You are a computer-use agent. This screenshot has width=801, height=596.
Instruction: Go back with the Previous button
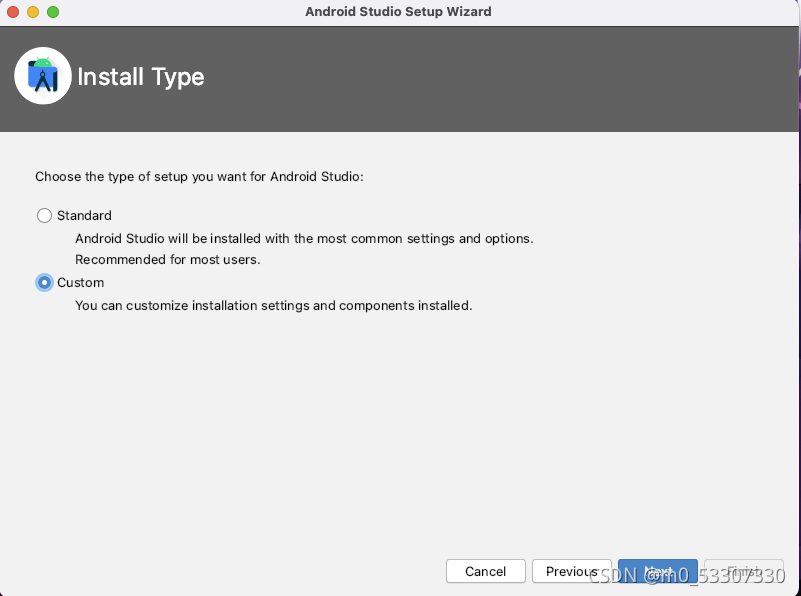tap(572, 571)
